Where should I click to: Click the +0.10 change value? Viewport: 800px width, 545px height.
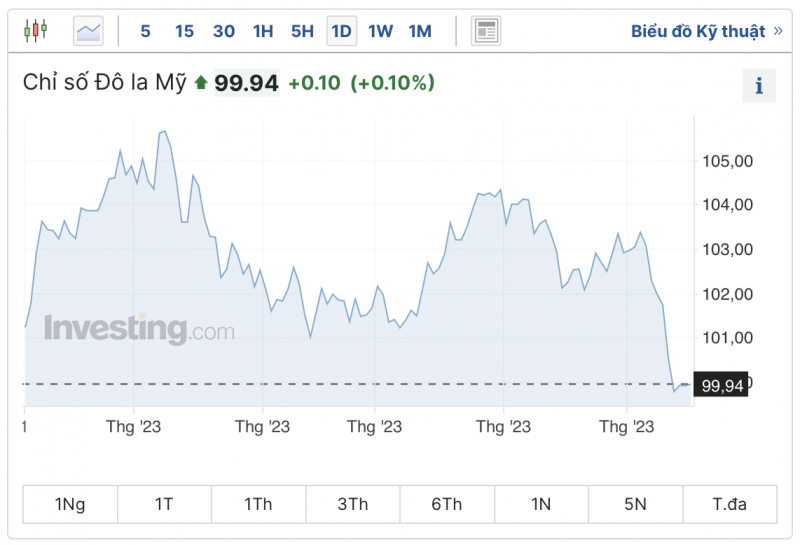314,83
